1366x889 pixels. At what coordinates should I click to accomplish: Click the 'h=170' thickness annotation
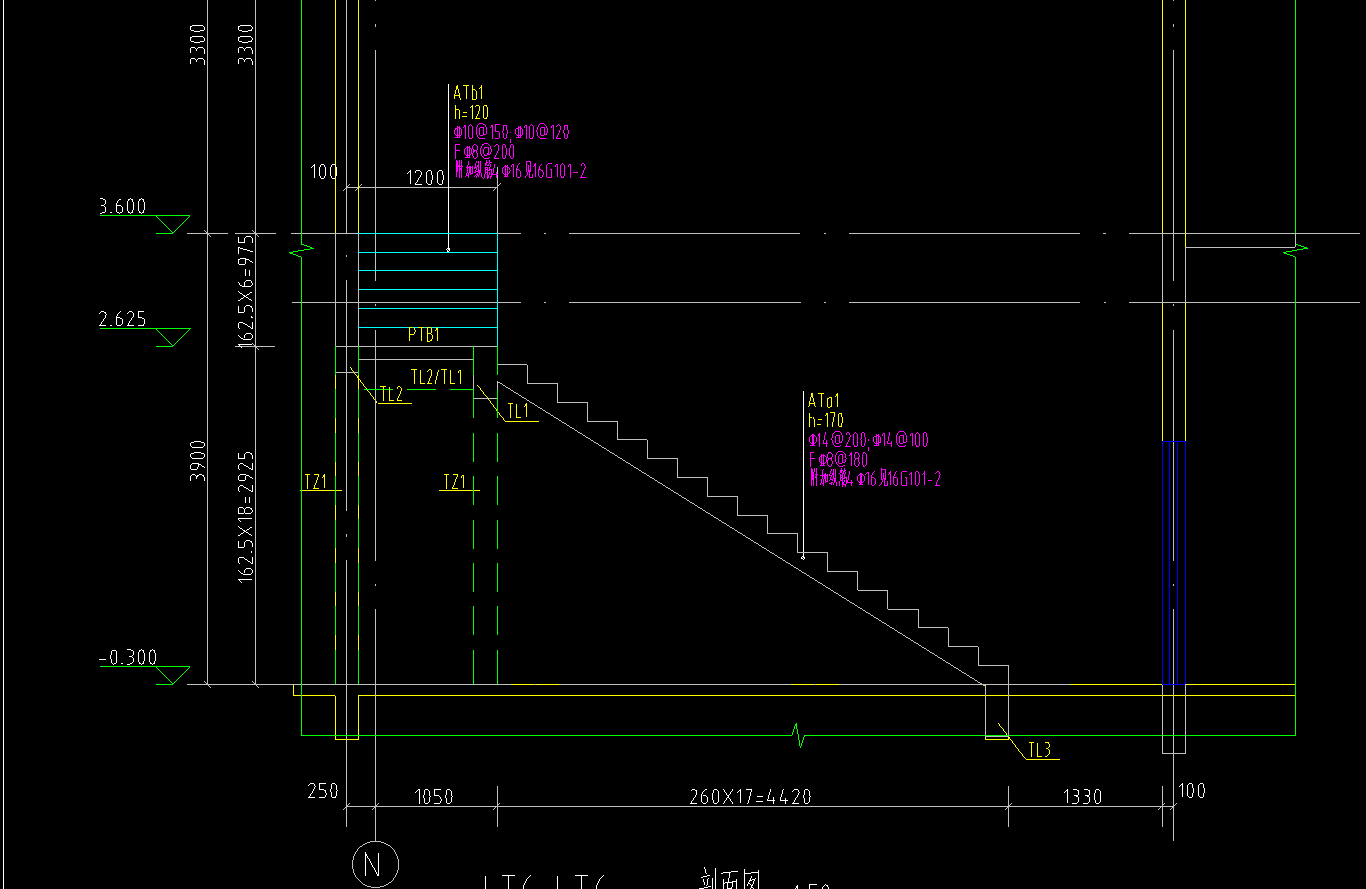point(827,421)
